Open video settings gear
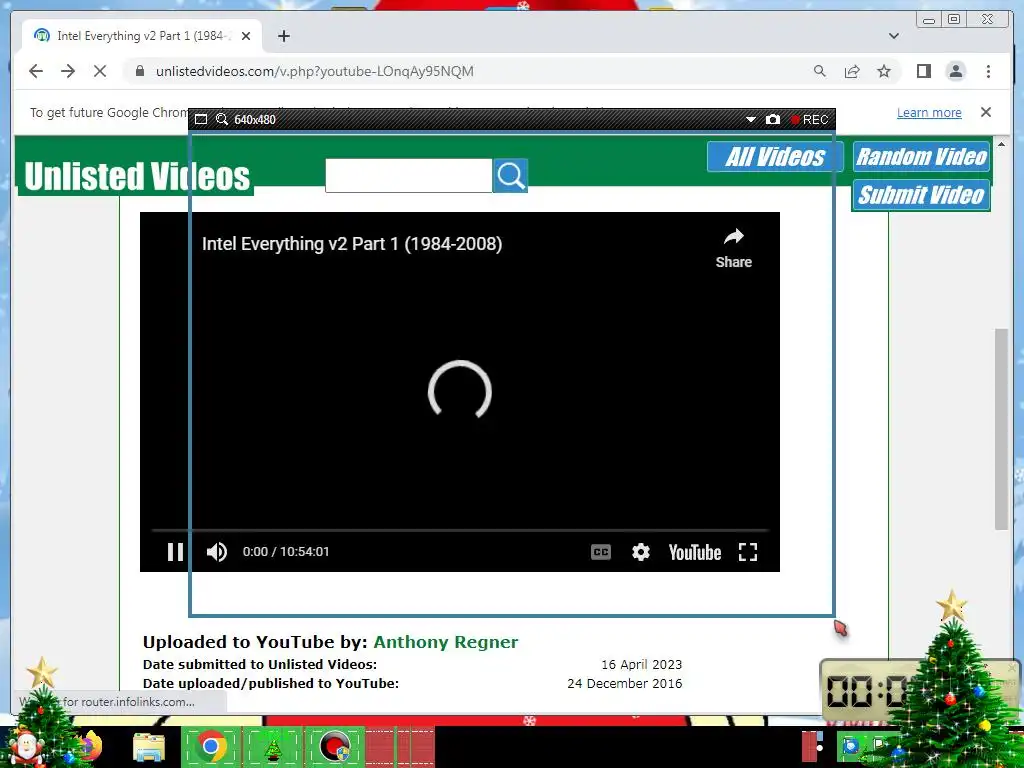 (641, 552)
